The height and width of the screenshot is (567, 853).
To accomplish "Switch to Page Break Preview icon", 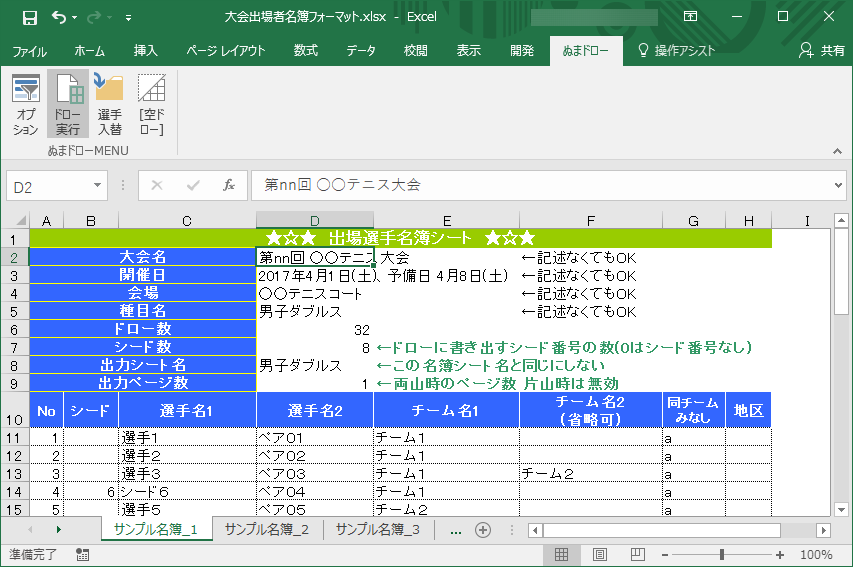I will tap(638, 554).
